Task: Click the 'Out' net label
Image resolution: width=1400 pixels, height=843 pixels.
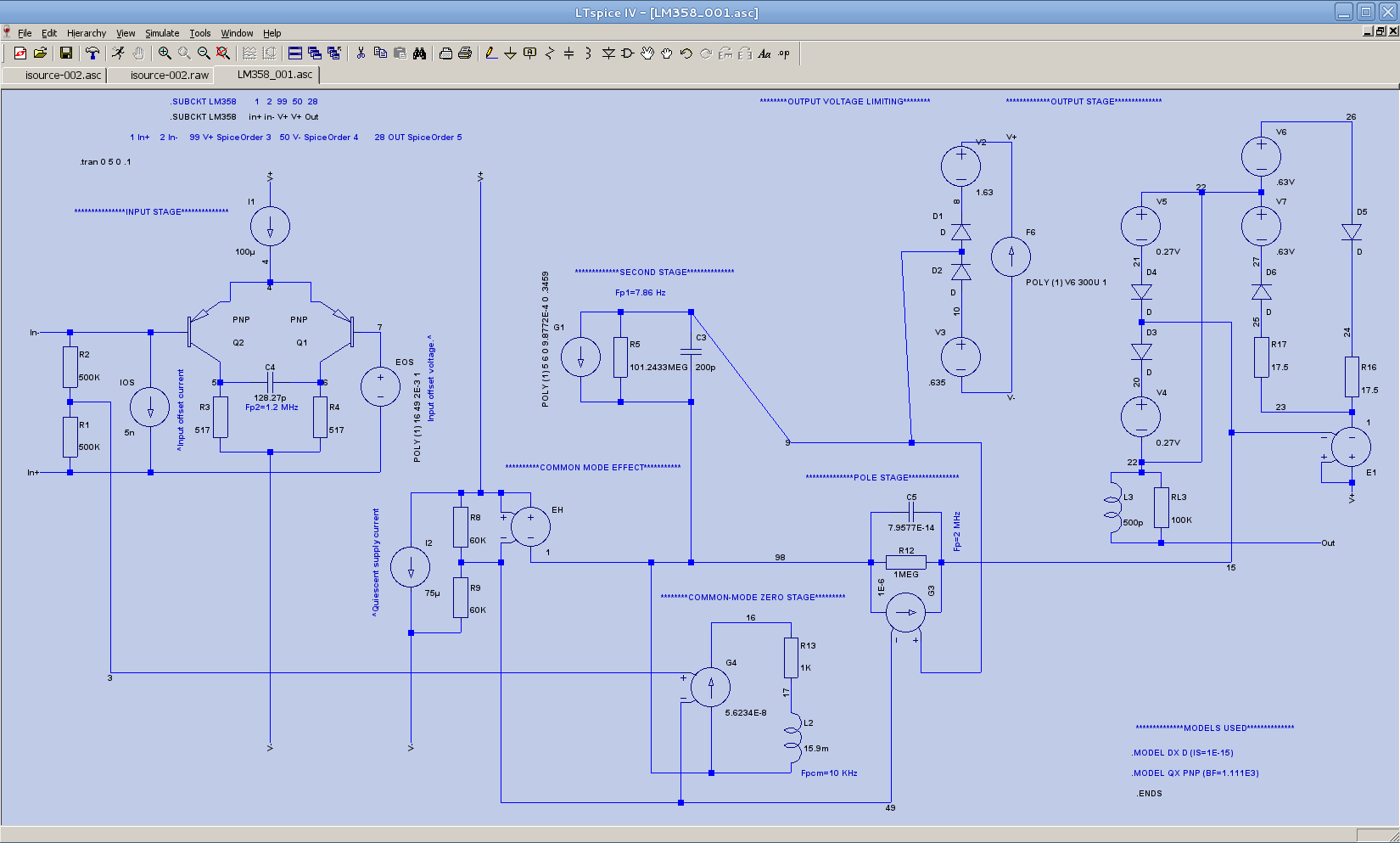Action: (x=1328, y=542)
